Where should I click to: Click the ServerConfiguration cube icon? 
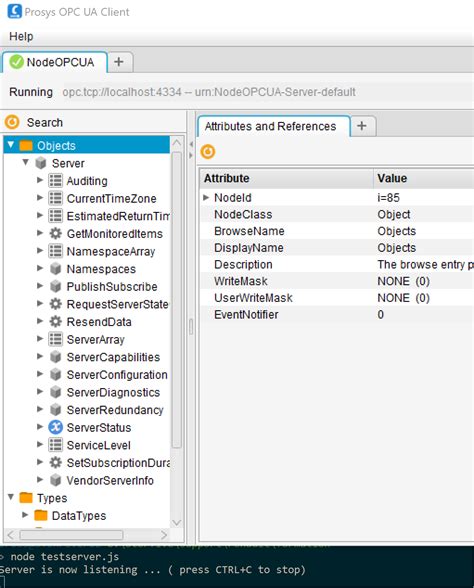point(56,375)
